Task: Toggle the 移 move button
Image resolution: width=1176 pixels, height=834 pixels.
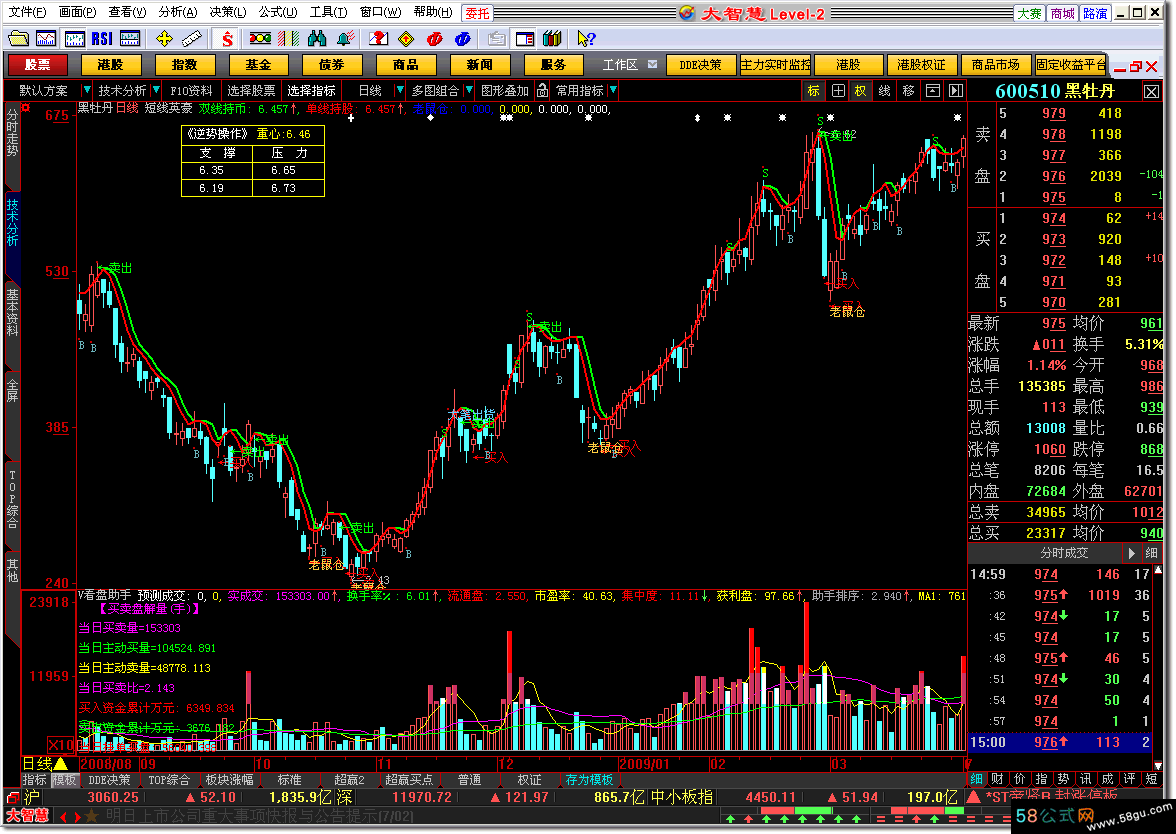Action: (x=908, y=91)
